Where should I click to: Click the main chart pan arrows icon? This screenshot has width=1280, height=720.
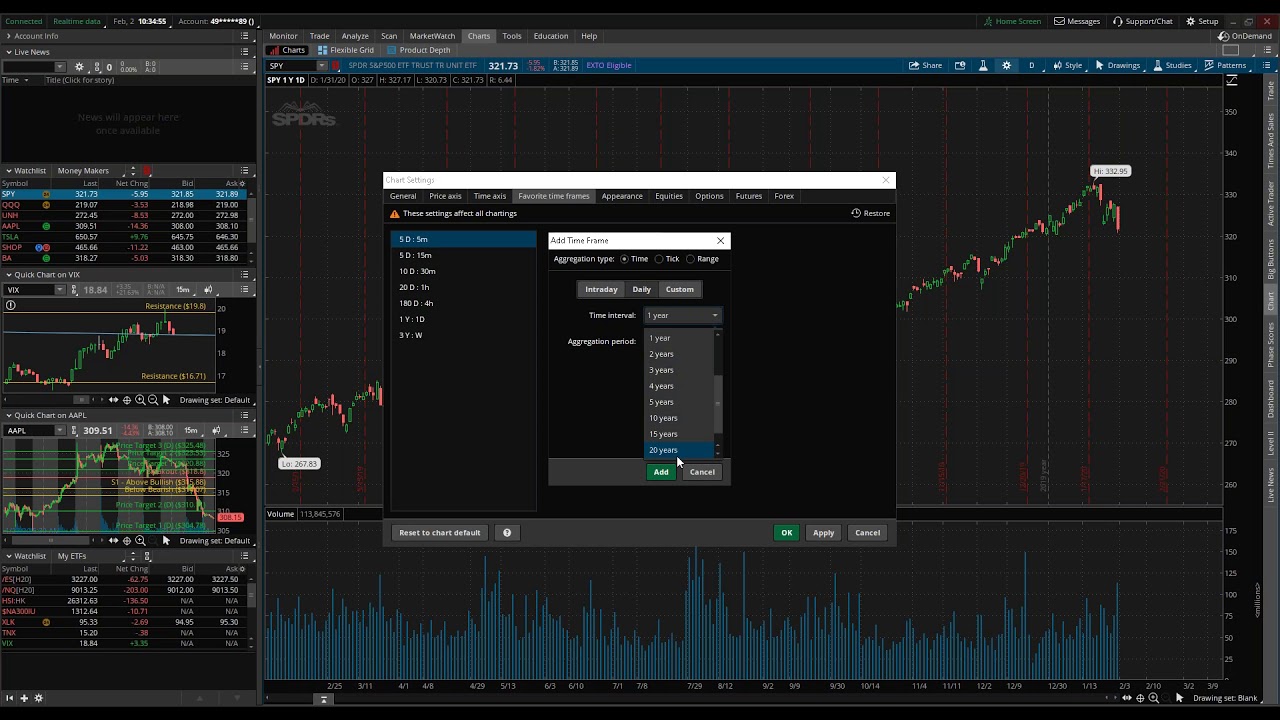[1127, 698]
